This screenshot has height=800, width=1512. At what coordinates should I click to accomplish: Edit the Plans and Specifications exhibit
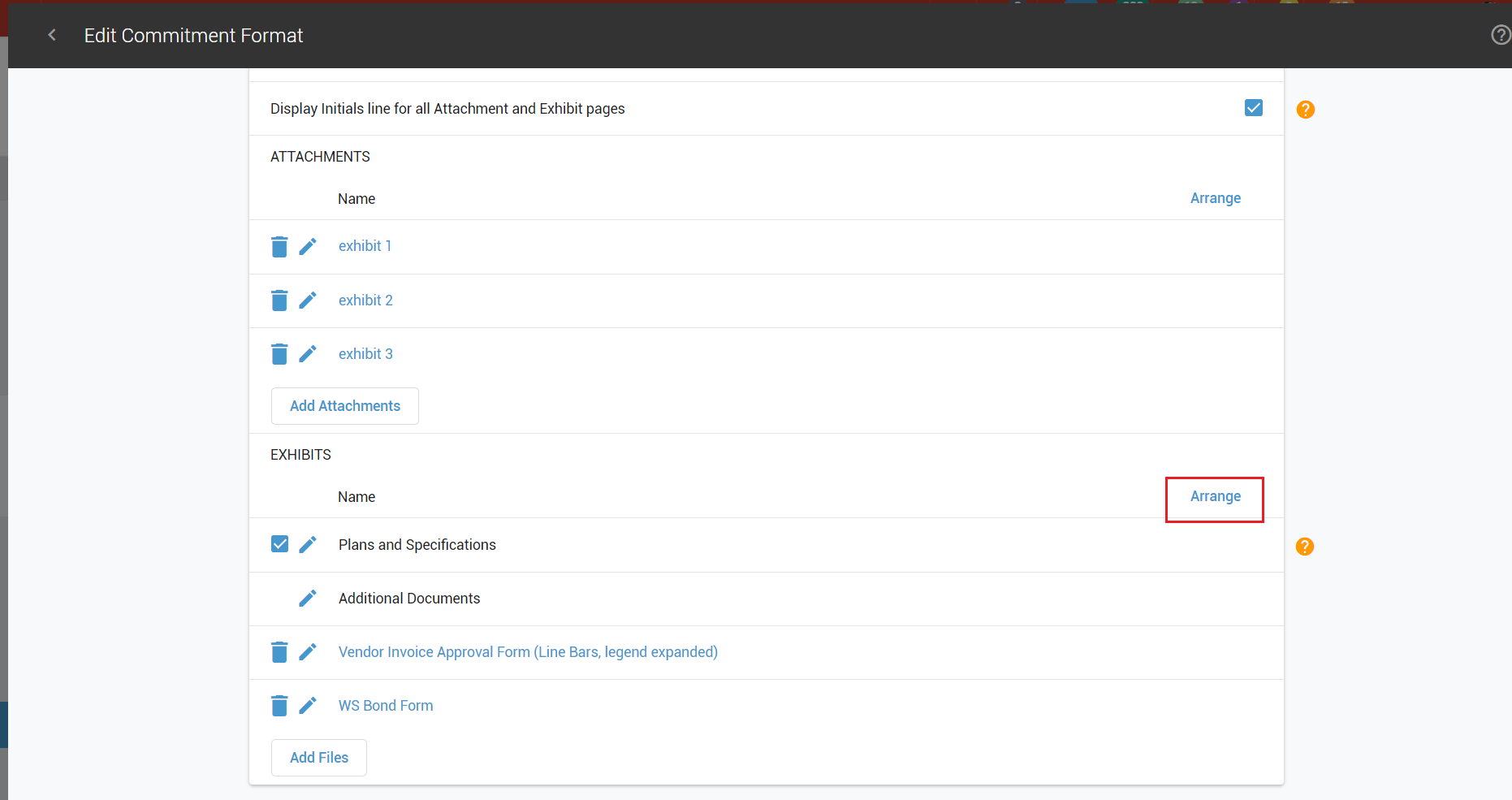pos(308,545)
